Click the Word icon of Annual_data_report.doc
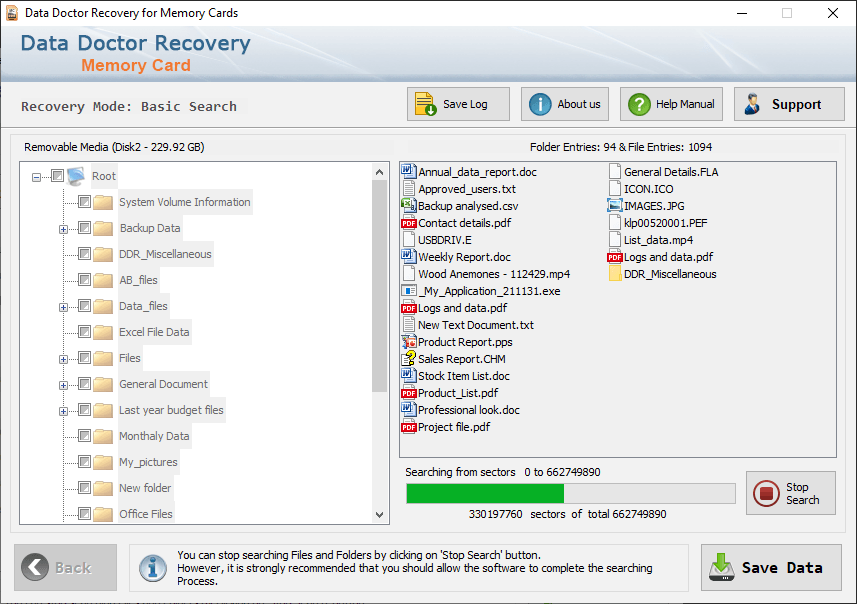 408,172
